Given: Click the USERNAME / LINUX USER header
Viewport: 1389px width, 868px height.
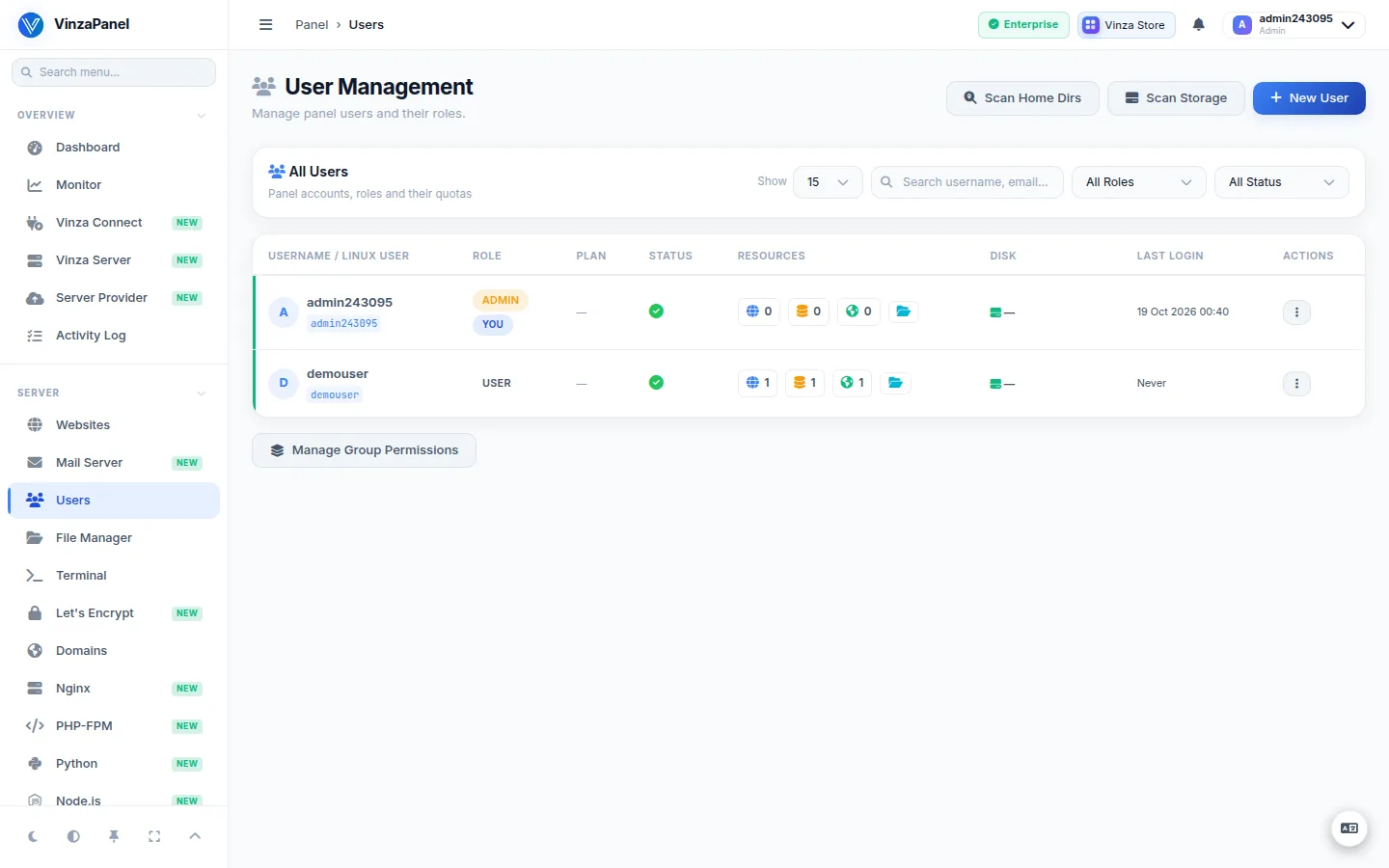Looking at the screenshot, I should 339,257.
